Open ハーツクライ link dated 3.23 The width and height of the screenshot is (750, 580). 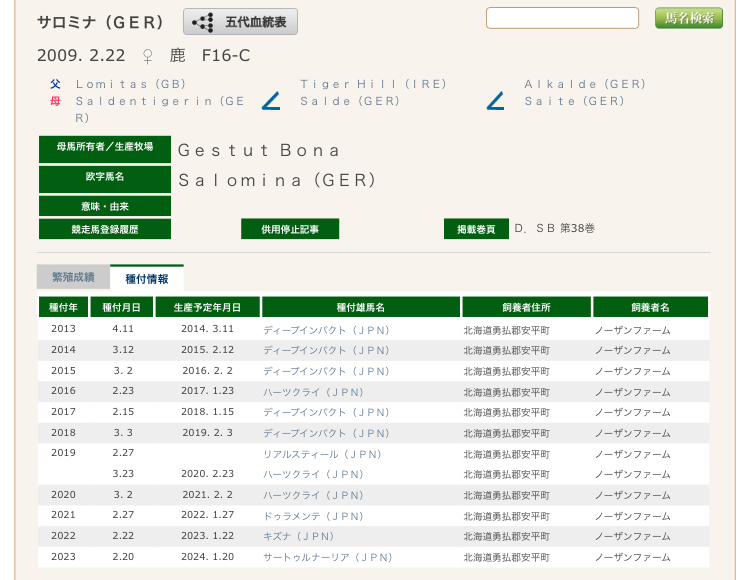[x=313, y=475]
